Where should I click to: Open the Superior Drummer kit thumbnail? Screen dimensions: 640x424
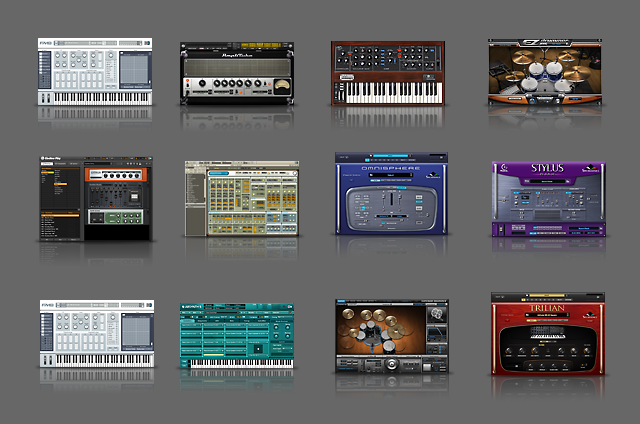click(392, 336)
